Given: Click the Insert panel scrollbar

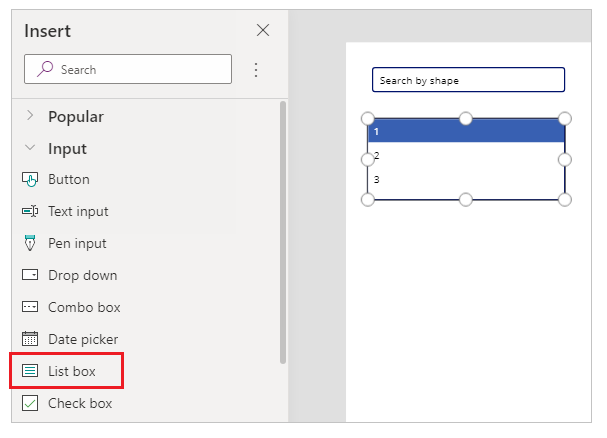Looking at the screenshot, I should coord(283,232).
